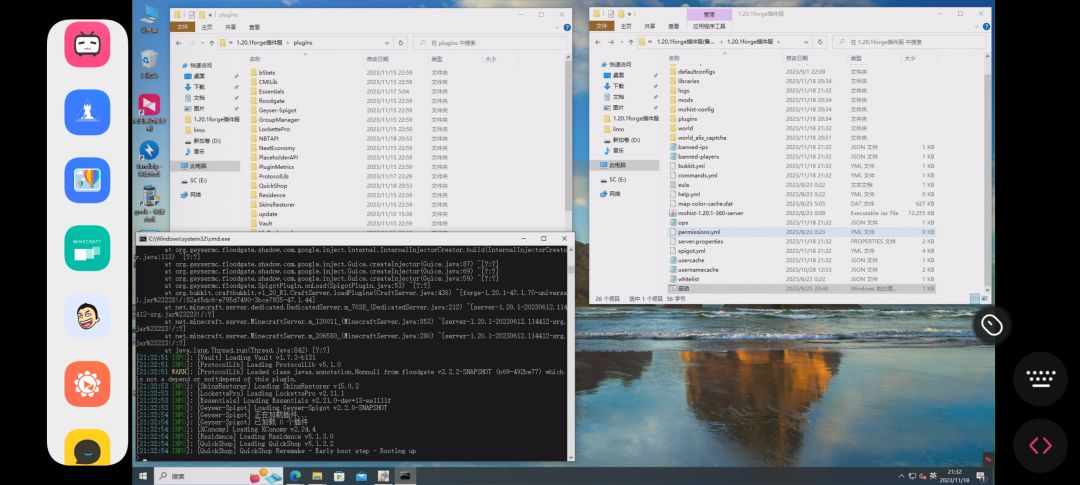Open the blue lightning desktop shortcut

click(x=149, y=157)
